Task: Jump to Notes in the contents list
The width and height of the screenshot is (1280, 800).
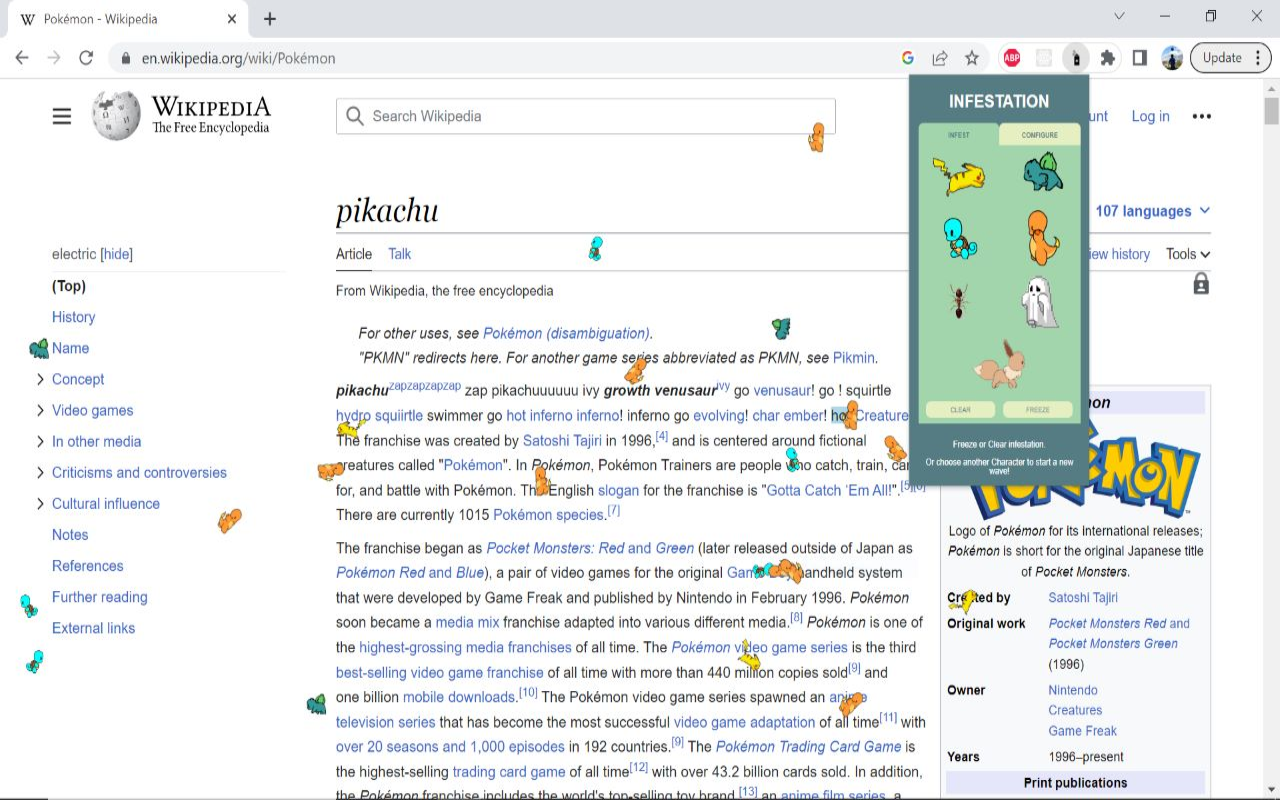Action: (x=70, y=535)
